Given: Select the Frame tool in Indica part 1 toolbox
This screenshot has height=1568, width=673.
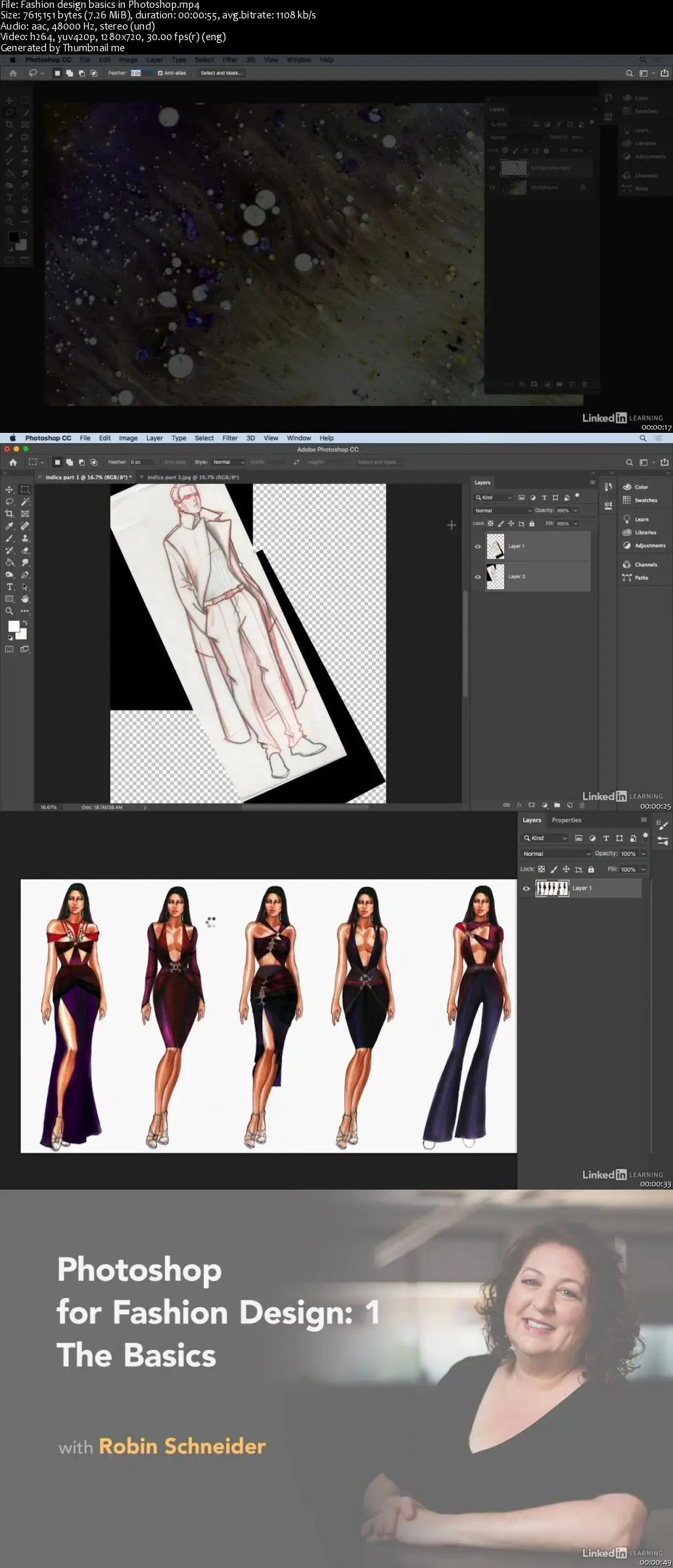Looking at the screenshot, I should pos(25,514).
